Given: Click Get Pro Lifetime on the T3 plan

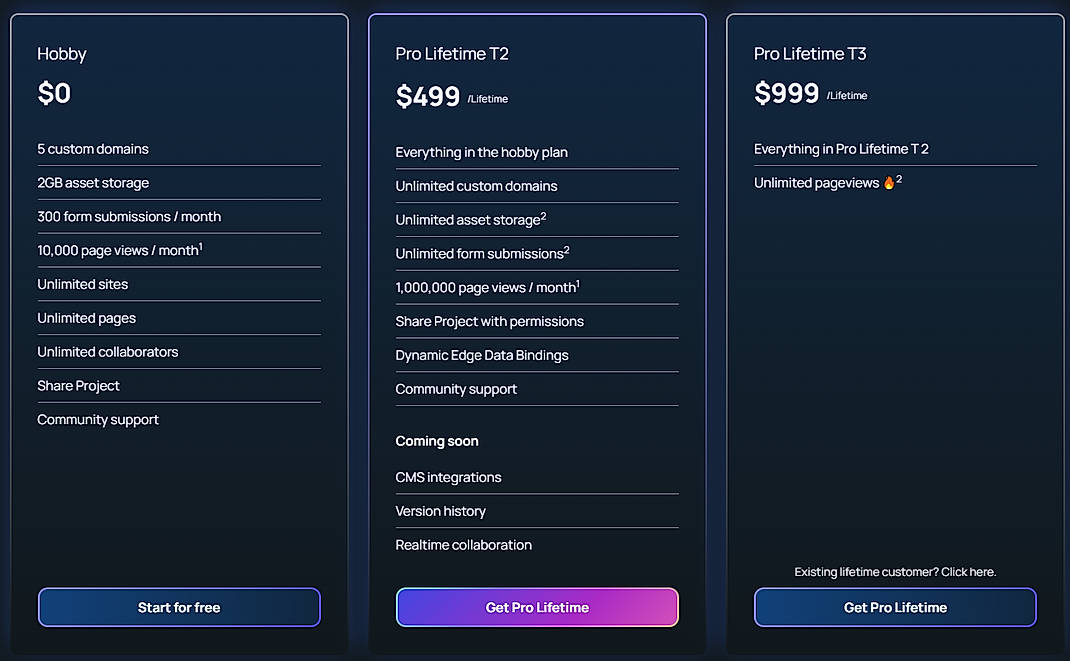Looking at the screenshot, I should [x=894, y=607].
